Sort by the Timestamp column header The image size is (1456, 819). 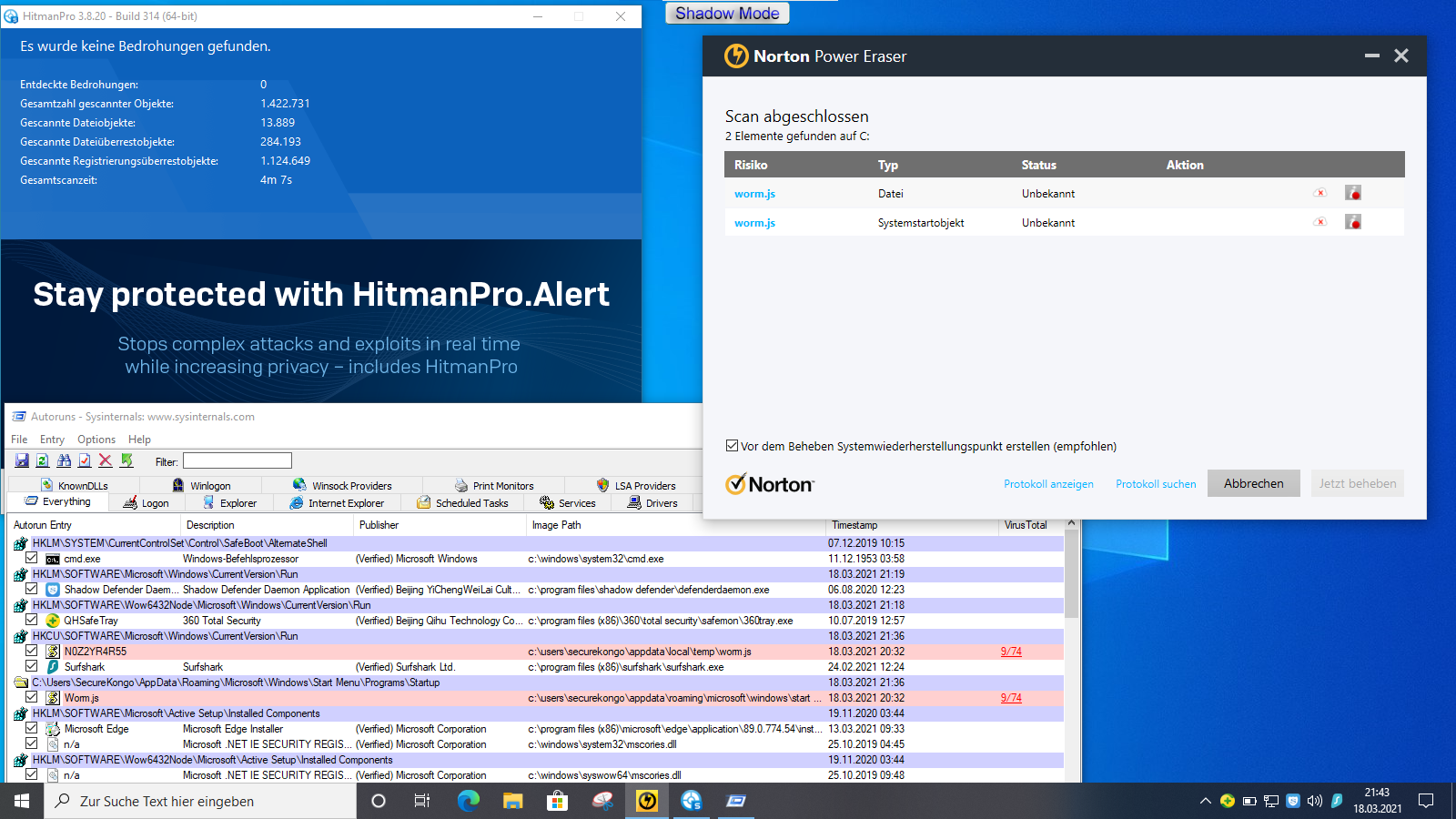click(912, 525)
